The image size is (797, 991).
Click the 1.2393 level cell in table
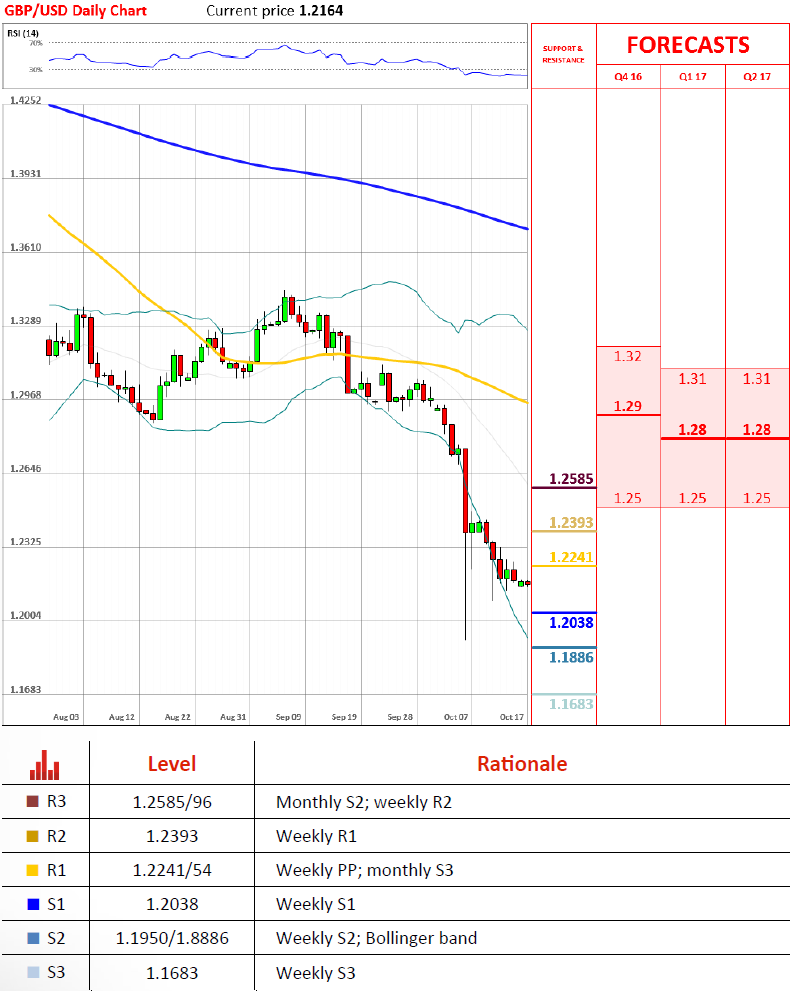[x=172, y=837]
